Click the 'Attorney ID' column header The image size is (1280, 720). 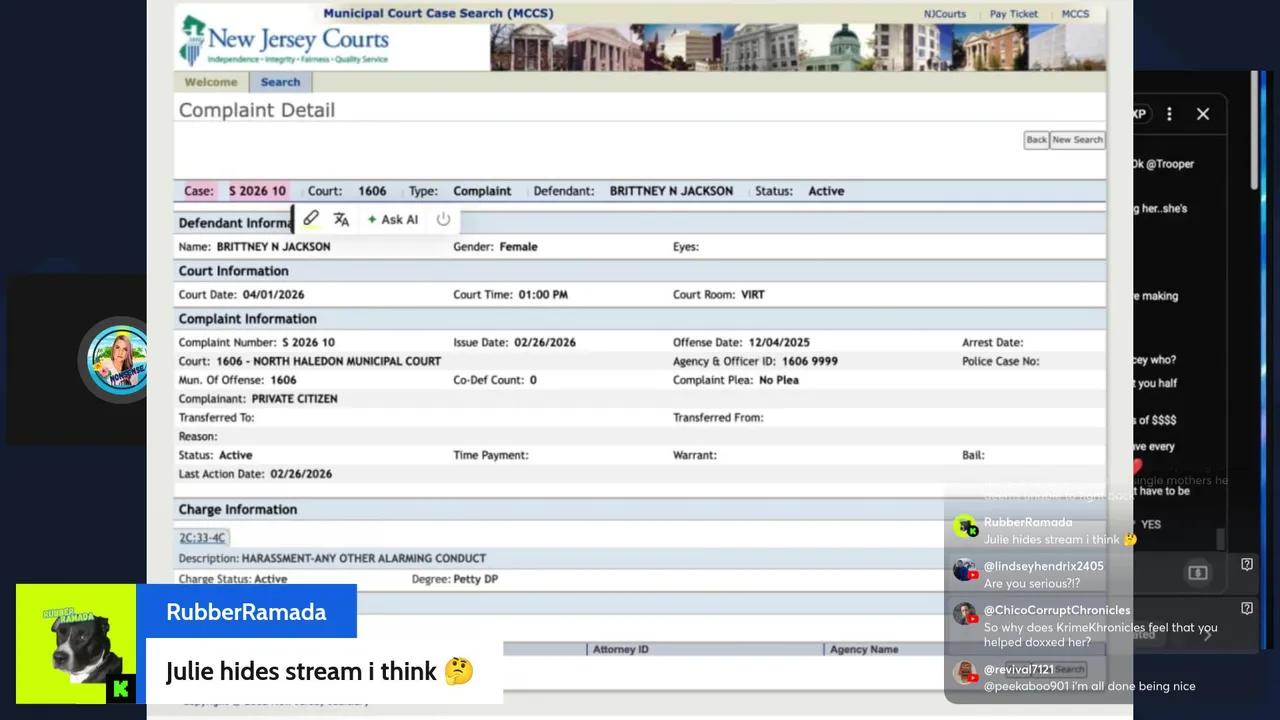pos(621,649)
